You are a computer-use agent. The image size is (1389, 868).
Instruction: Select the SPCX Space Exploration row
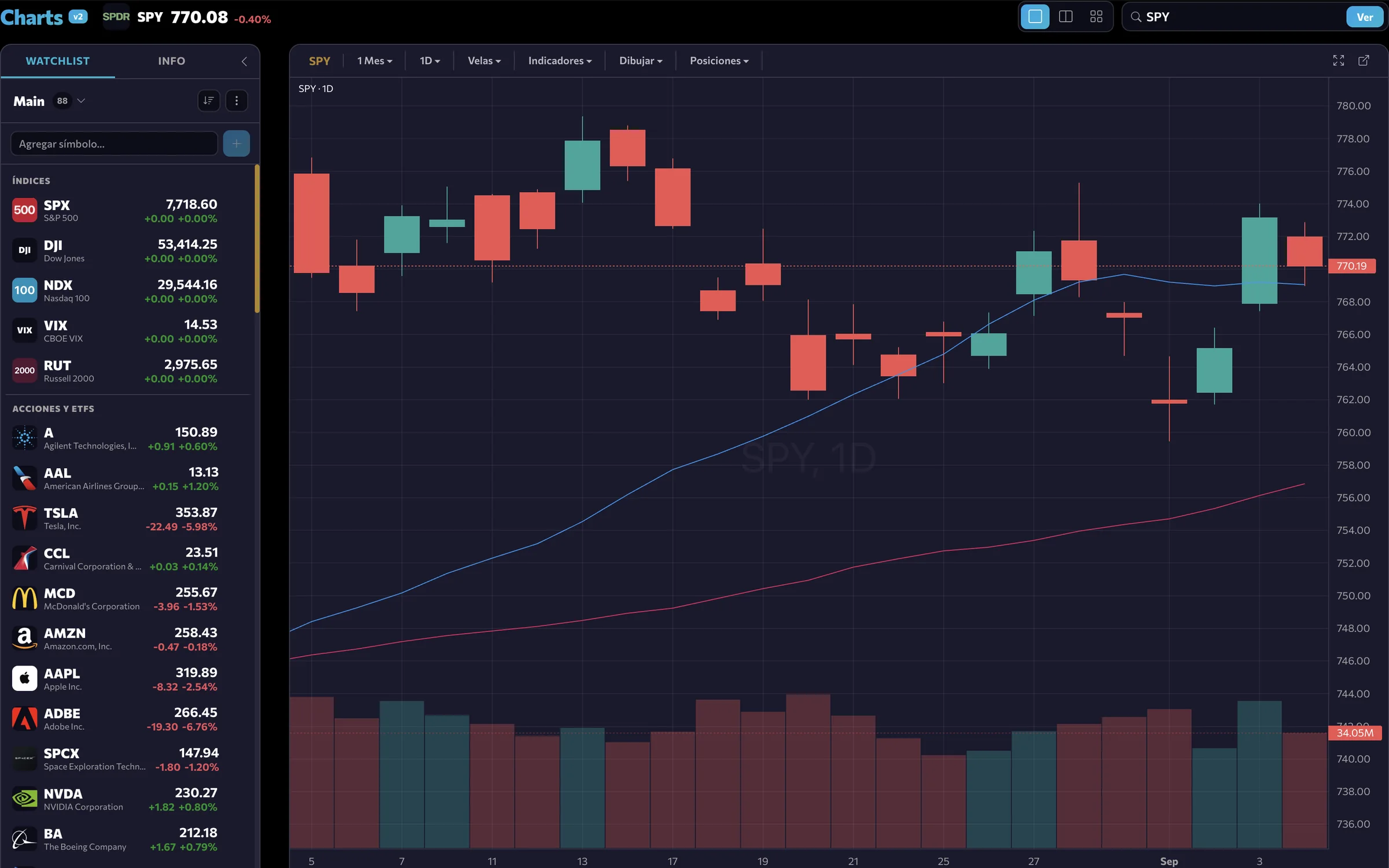click(127, 759)
